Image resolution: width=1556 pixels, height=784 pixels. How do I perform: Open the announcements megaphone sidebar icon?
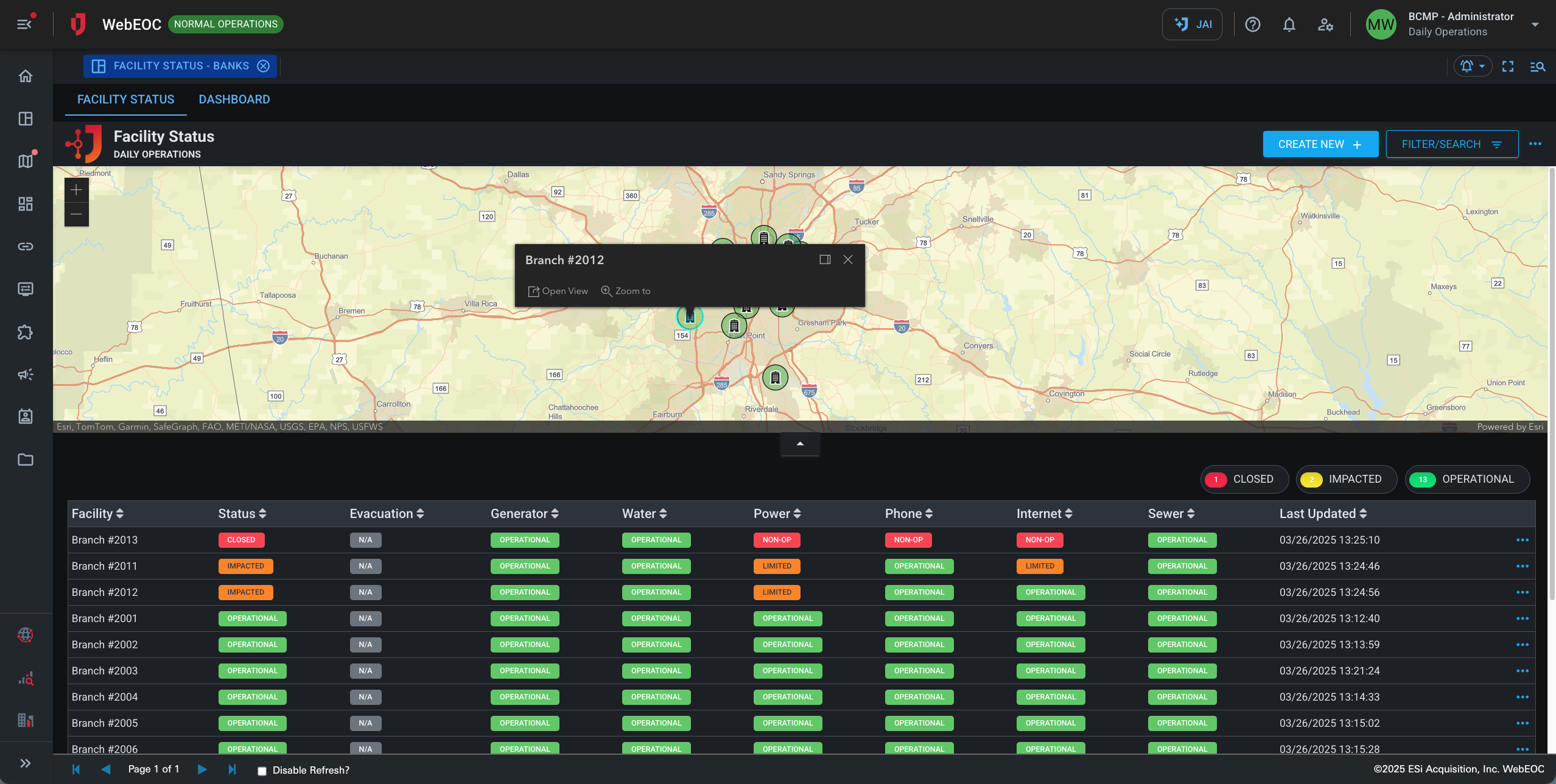(26, 374)
